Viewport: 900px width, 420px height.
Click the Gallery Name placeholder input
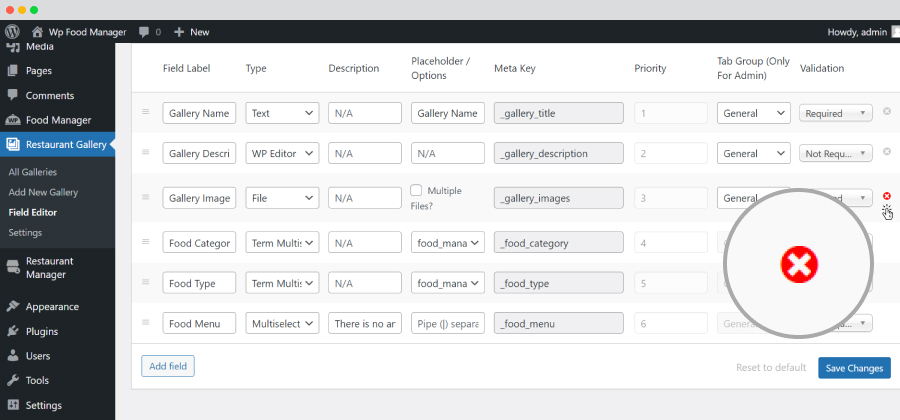pos(448,113)
